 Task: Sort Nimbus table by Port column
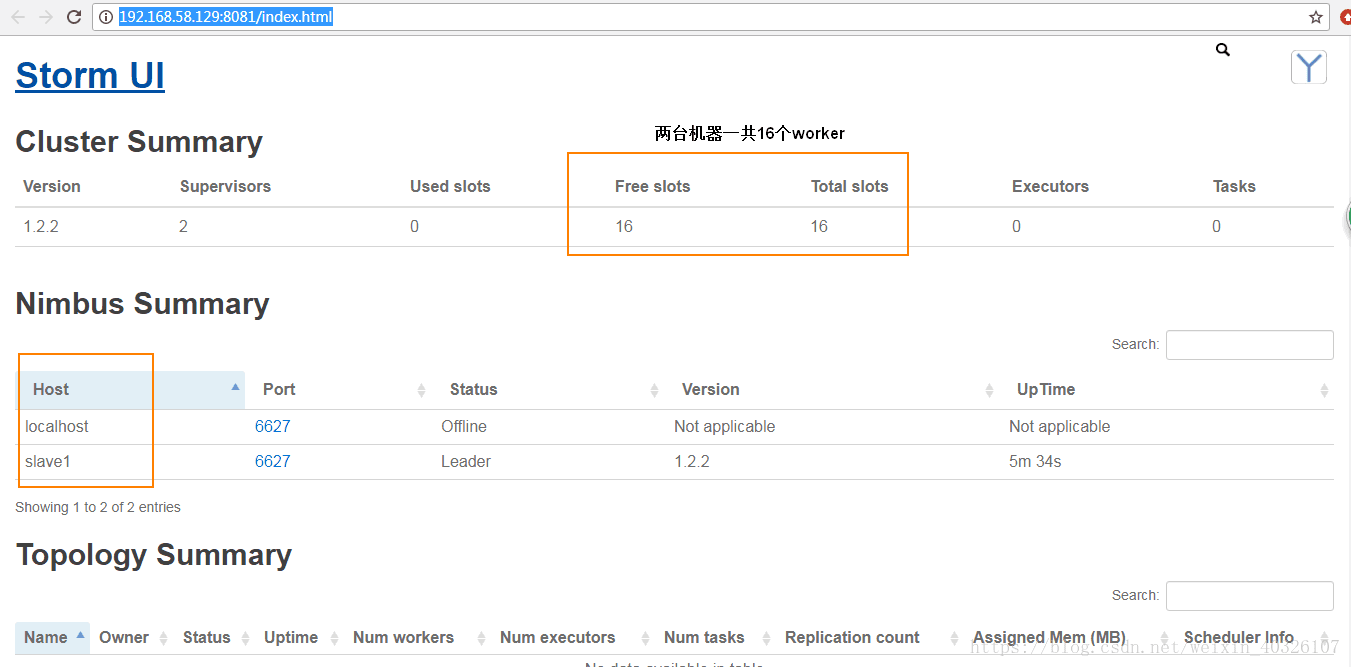[338, 390]
